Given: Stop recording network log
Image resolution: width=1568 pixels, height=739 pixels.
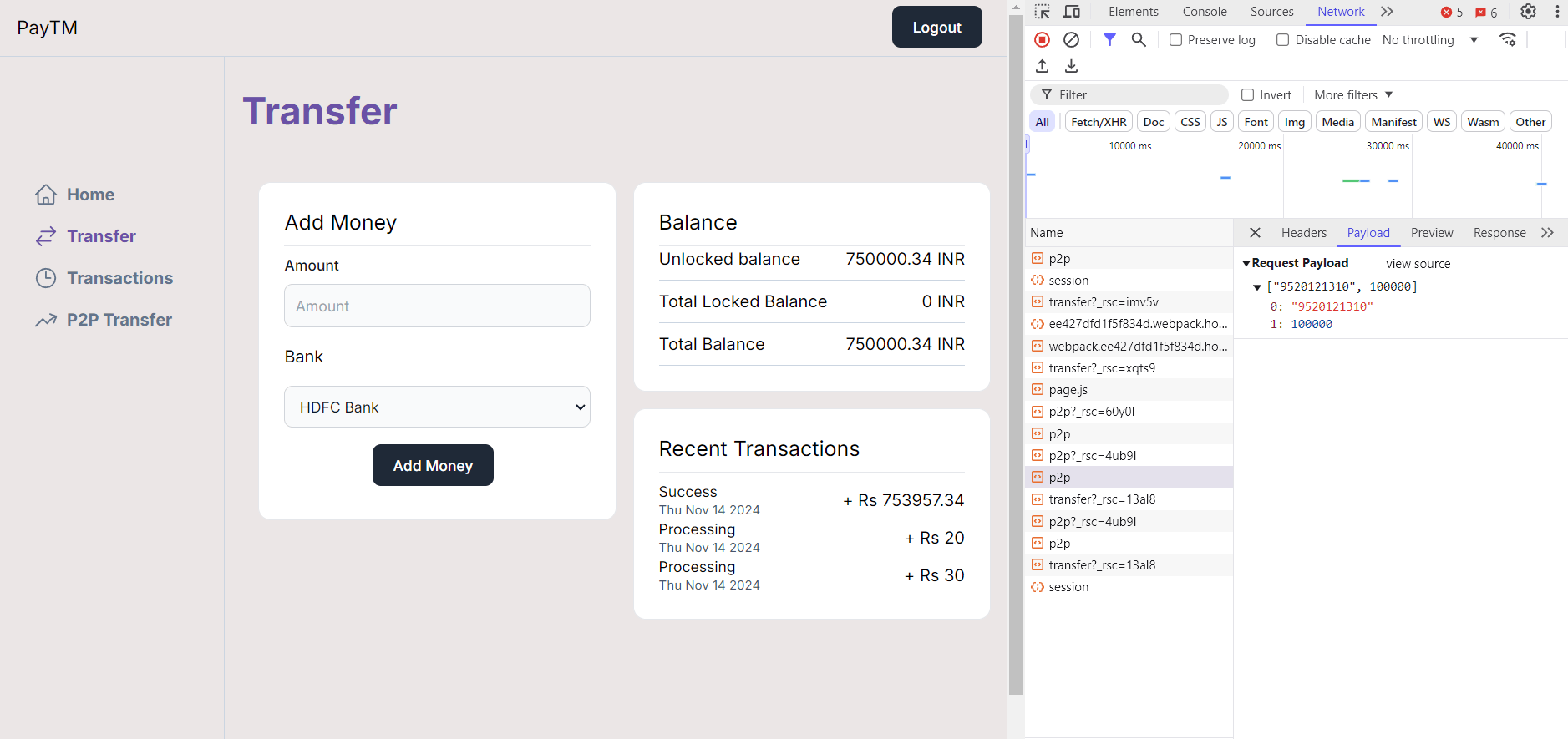Looking at the screenshot, I should click(1042, 40).
